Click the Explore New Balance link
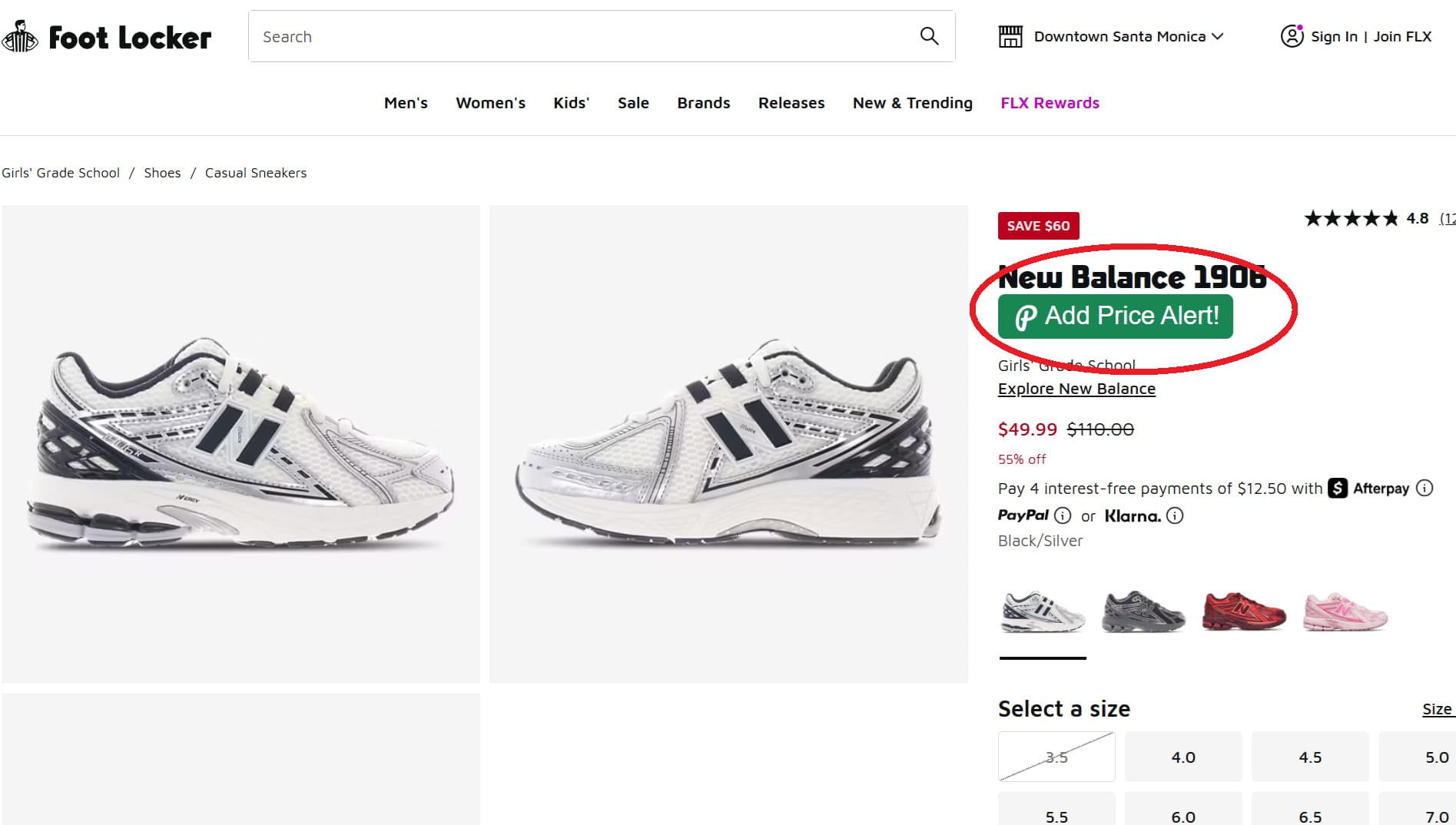Screen dimensions: 1456x825 [x=1076, y=389]
